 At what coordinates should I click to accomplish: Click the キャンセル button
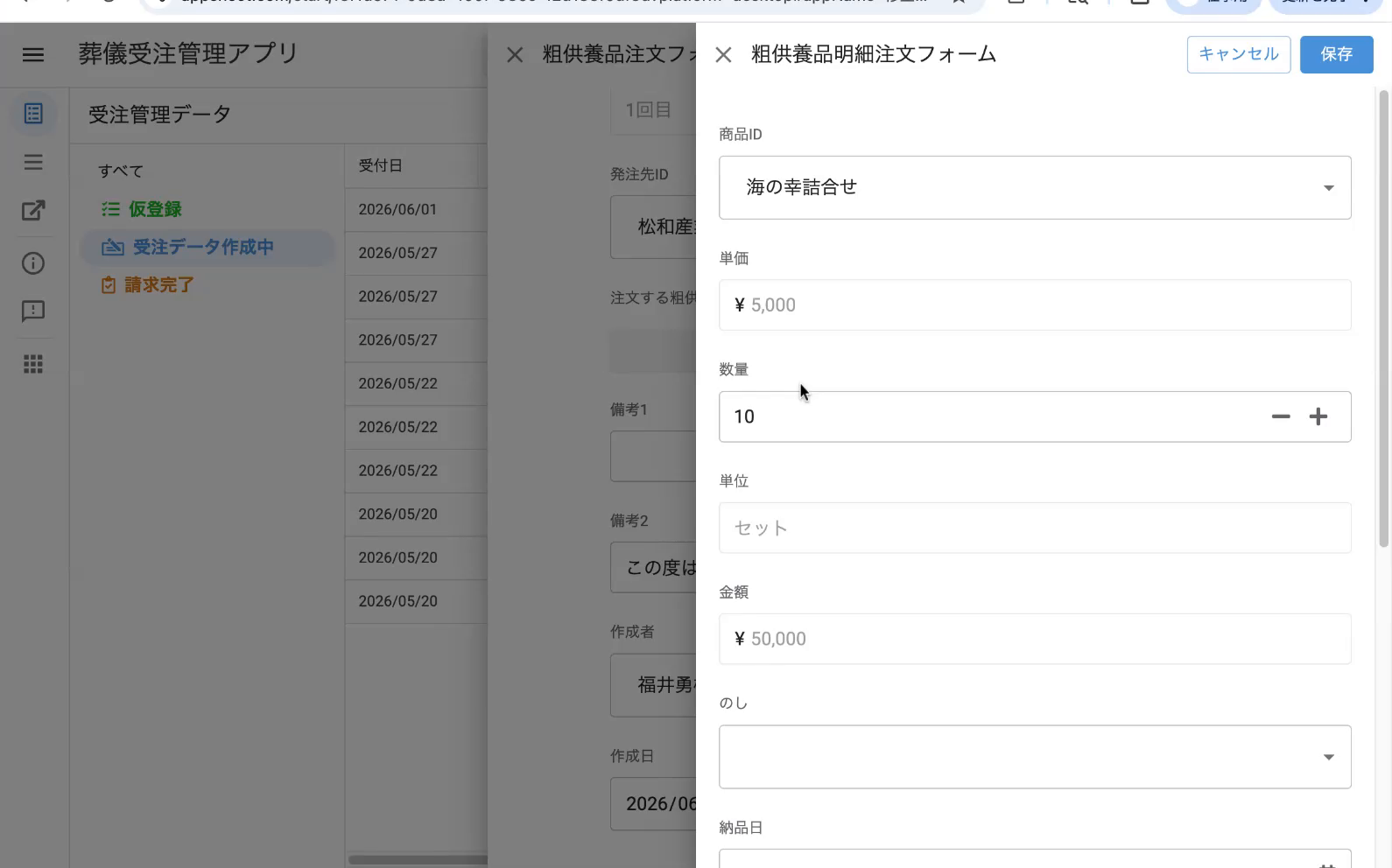1238,54
